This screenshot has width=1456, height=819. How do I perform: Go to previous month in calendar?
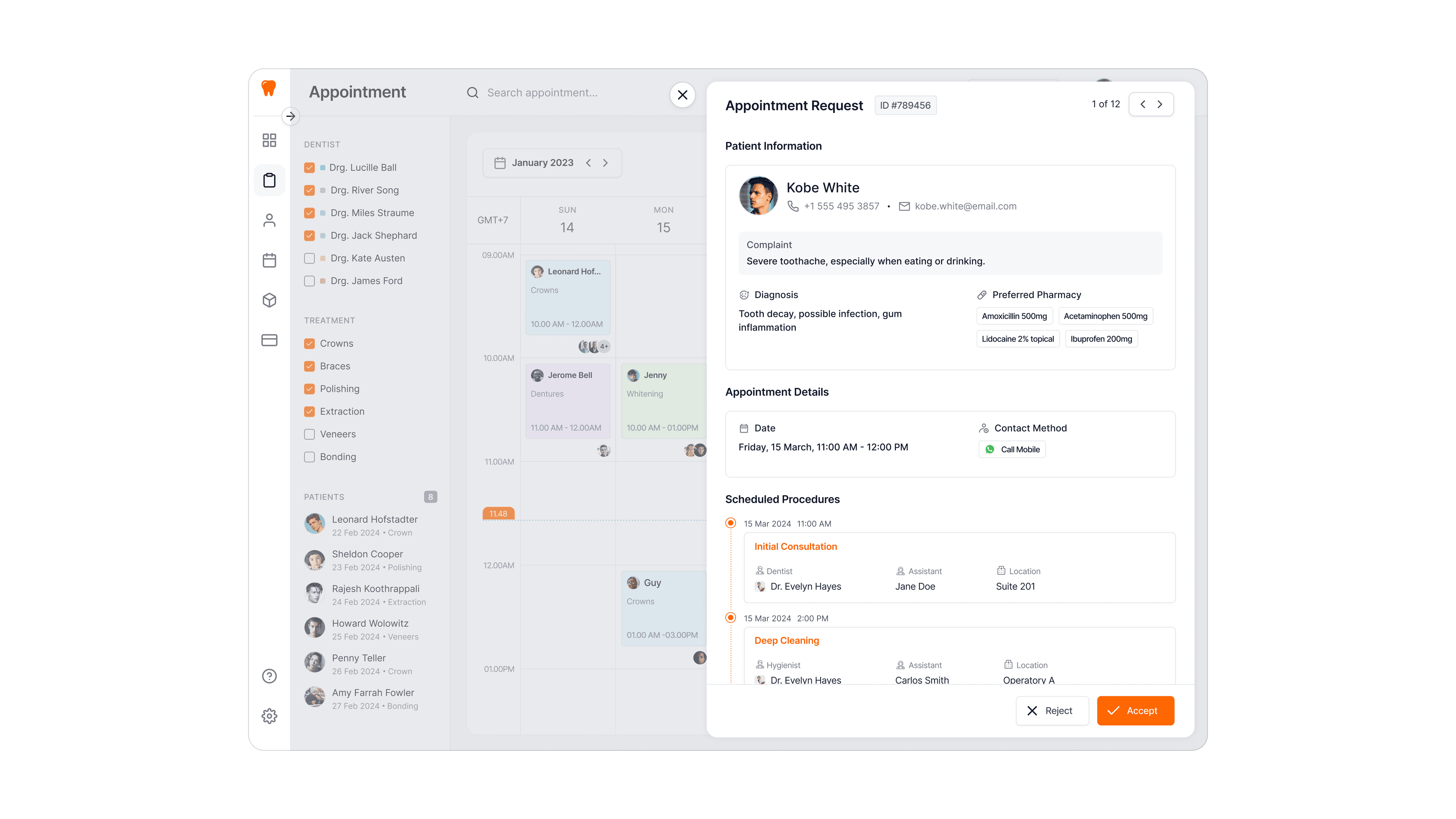pyautogui.click(x=588, y=163)
